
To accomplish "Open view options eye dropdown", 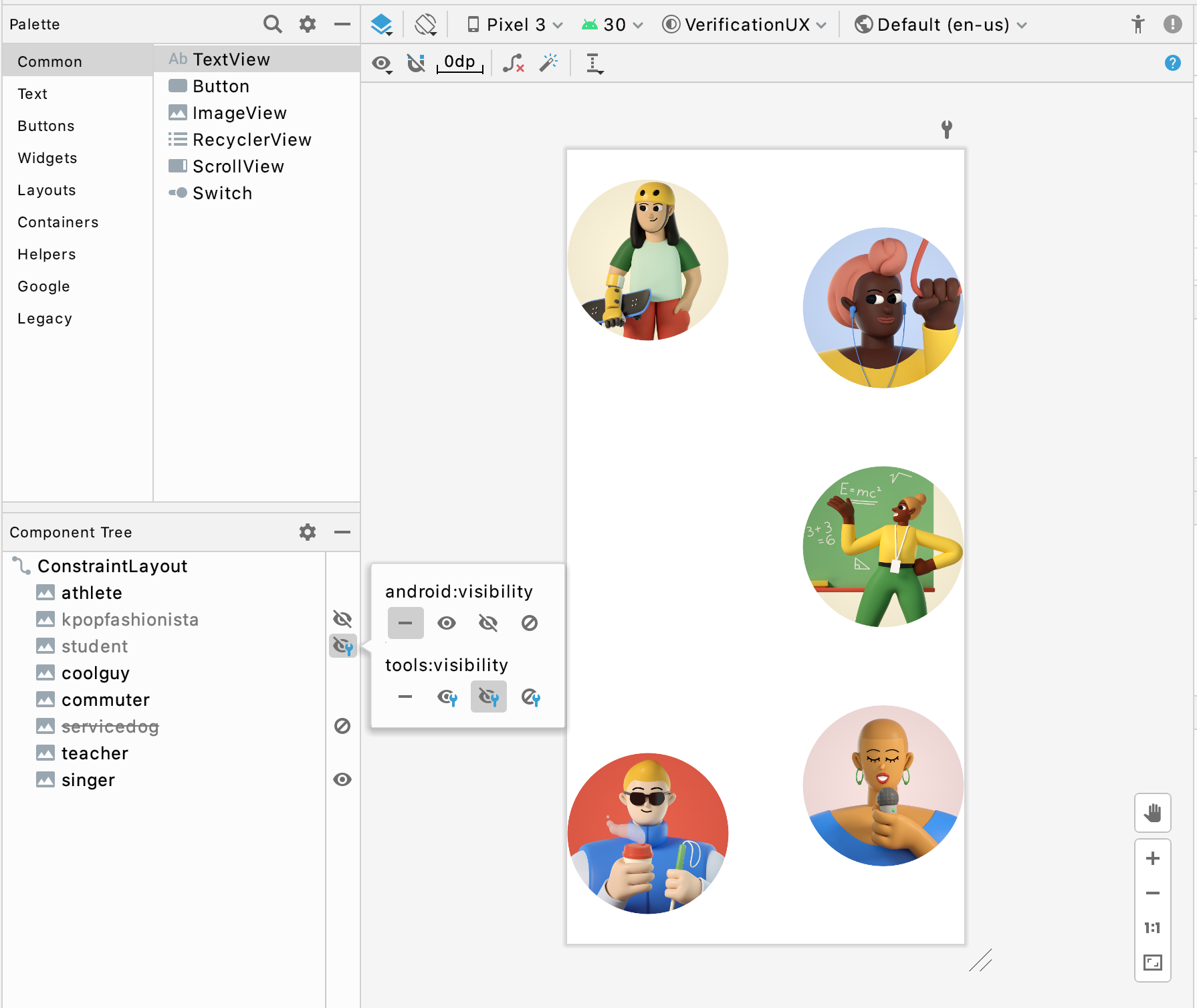I will pyautogui.click(x=383, y=64).
